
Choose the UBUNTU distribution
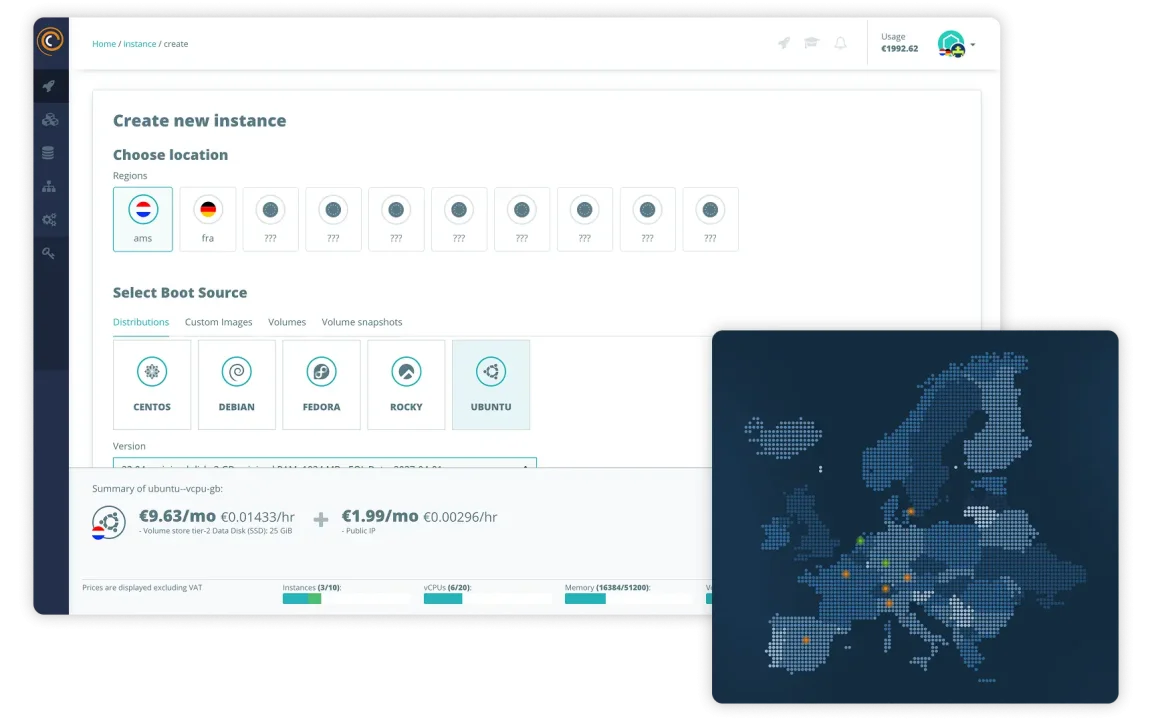pyautogui.click(x=491, y=384)
